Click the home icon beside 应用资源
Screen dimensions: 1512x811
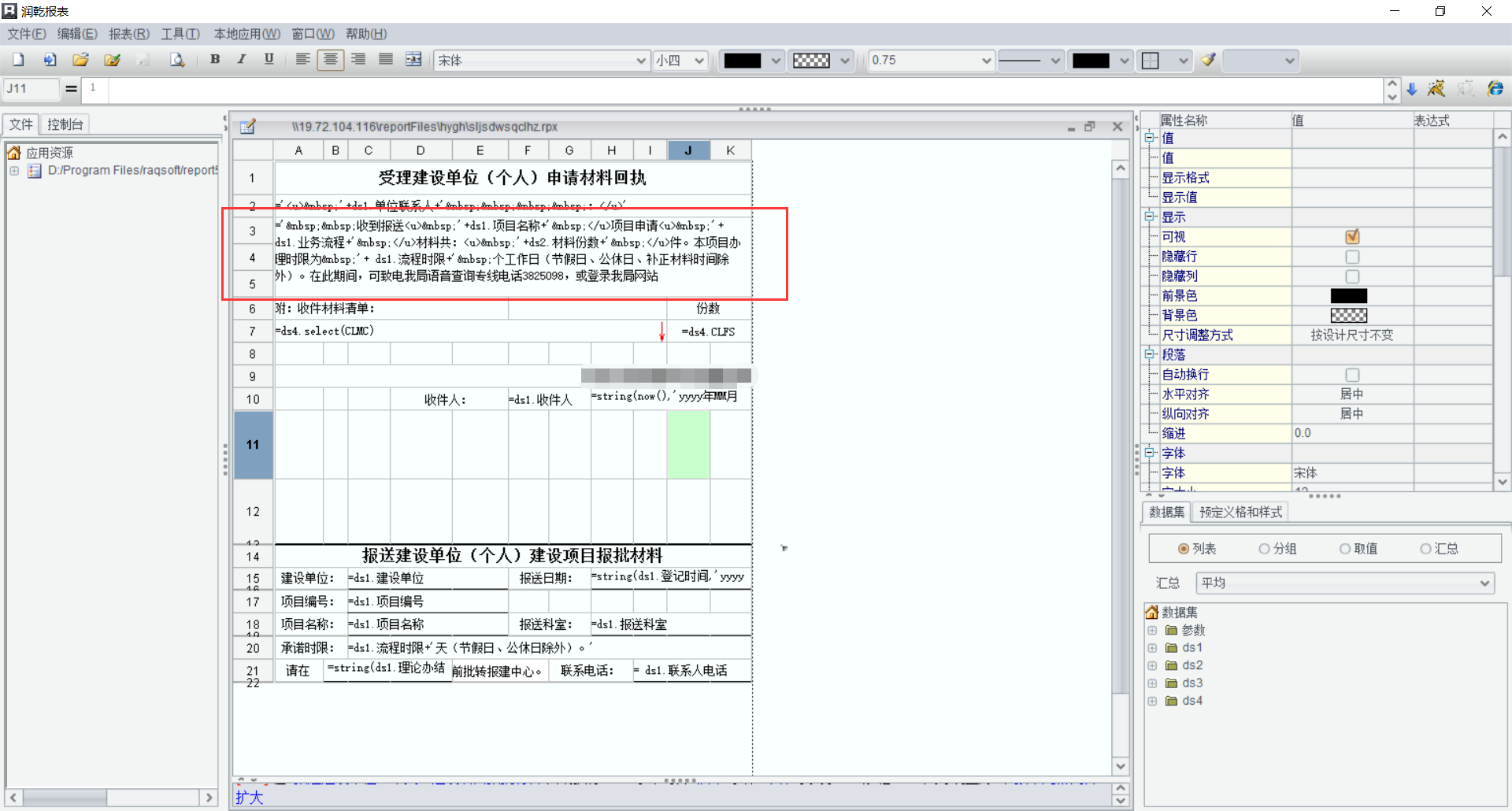[x=14, y=153]
